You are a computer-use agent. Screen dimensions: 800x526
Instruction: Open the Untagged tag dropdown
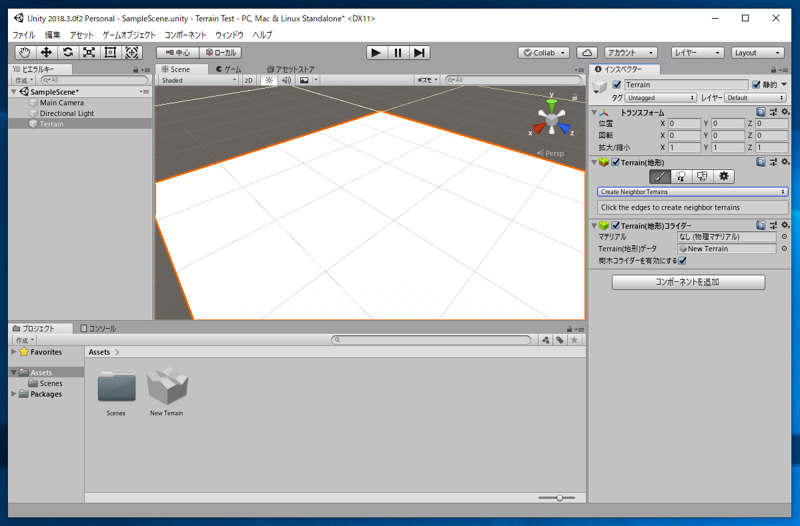pyautogui.click(x=660, y=97)
